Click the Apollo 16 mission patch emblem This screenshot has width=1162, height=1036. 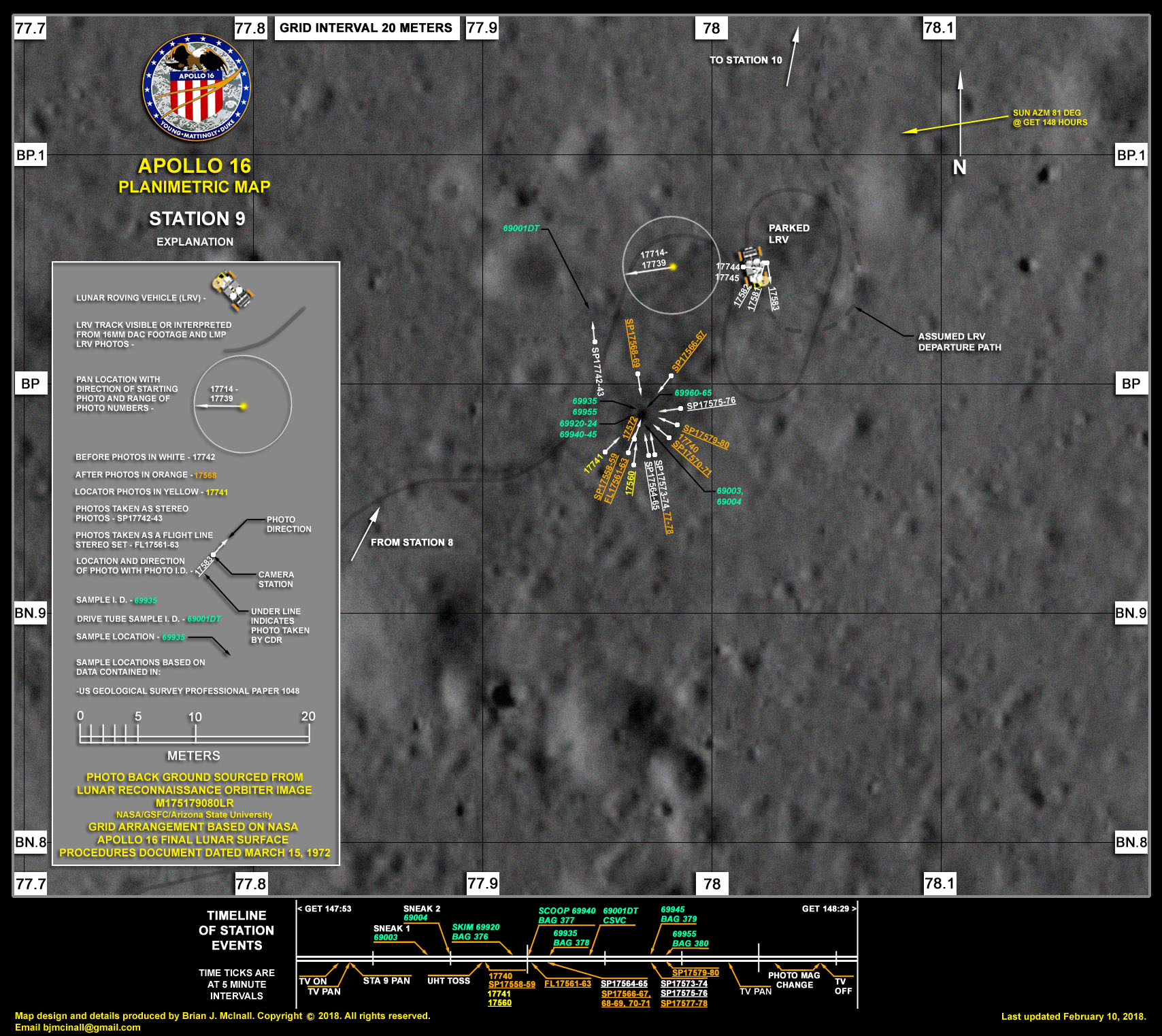click(x=196, y=88)
